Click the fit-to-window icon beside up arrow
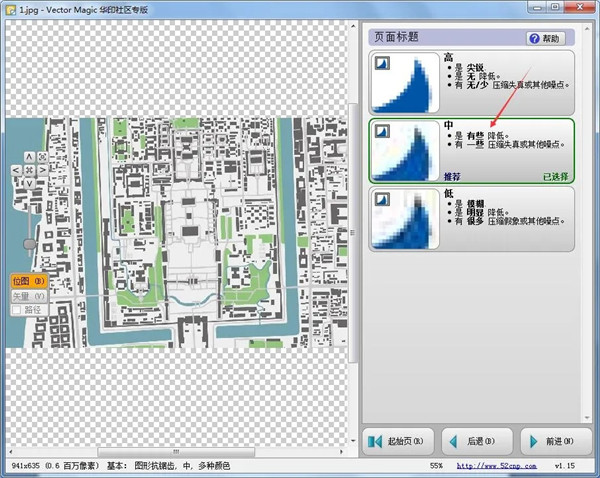Image resolution: width=600 pixels, height=478 pixels. point(40,157)
